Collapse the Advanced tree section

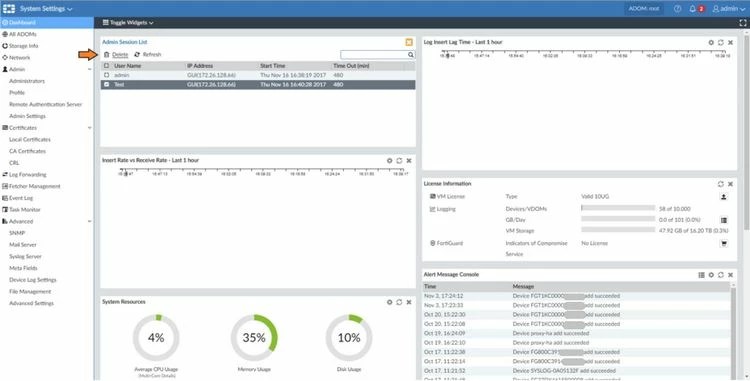pos(89,221)
